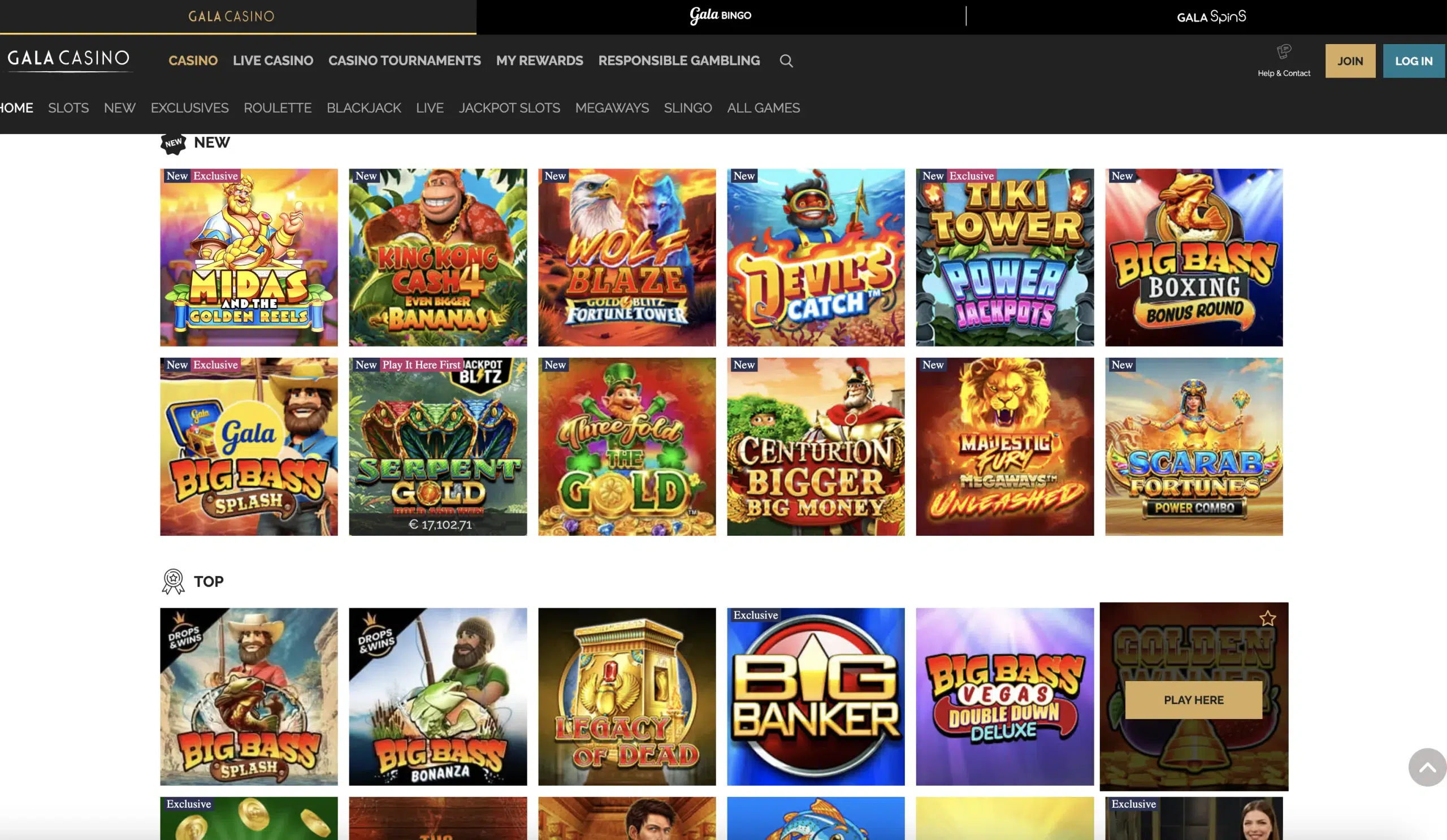Viewport: 1447px width, 840px height.
Task: Open the LIVE category link
Action: point(430,108)
